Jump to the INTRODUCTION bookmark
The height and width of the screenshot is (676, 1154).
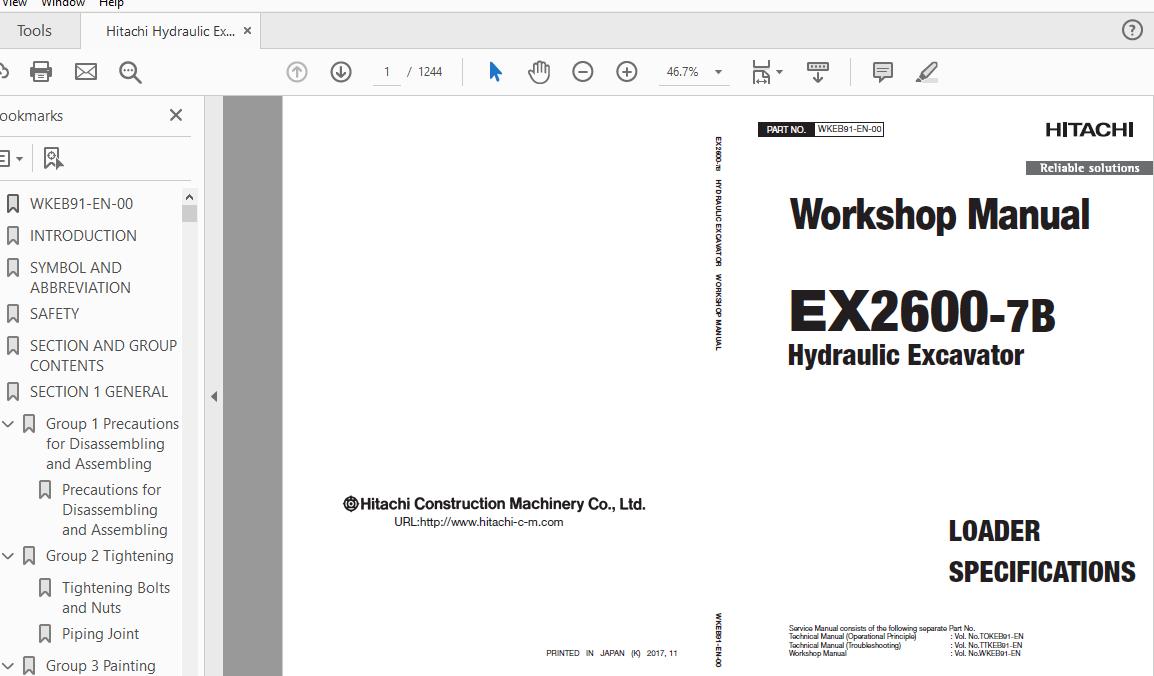point(83,236)
